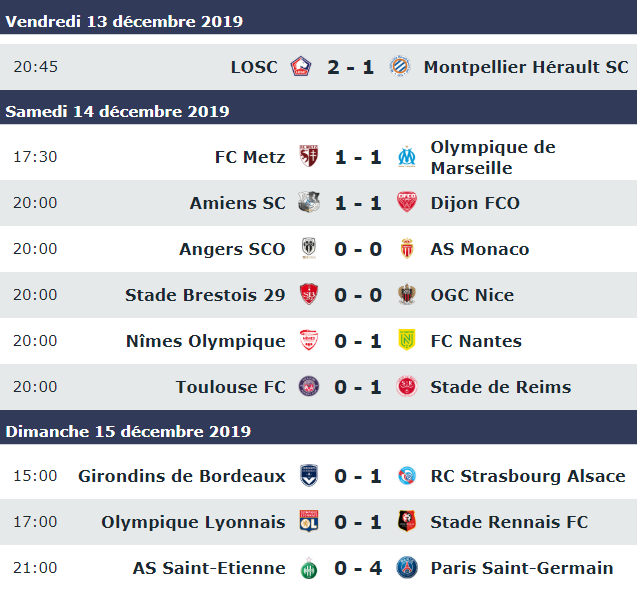The image size is (637, 590).
Task: Click the RC Strasbourg Alsace name
Action: click(x=528, y=476)
